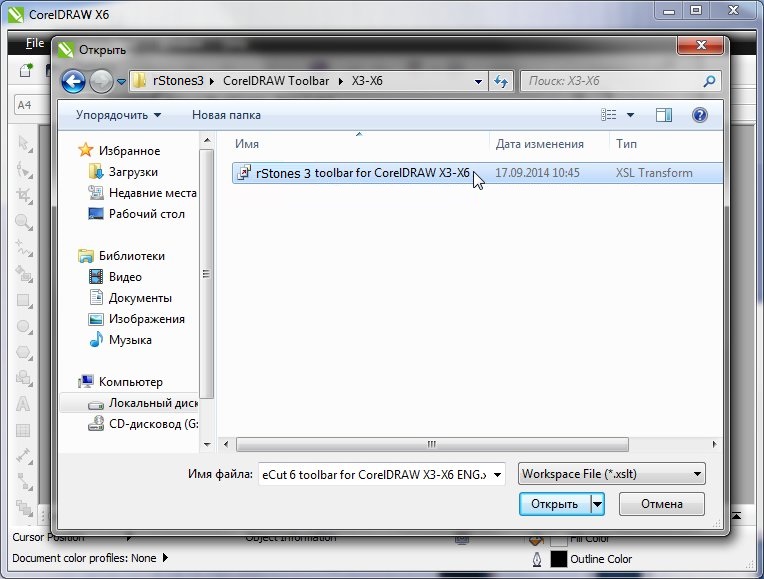Viewport: 764px width, 579px height.
Task: Open recent locations dropdown beside Forward arrow
Action: point(121,82)
